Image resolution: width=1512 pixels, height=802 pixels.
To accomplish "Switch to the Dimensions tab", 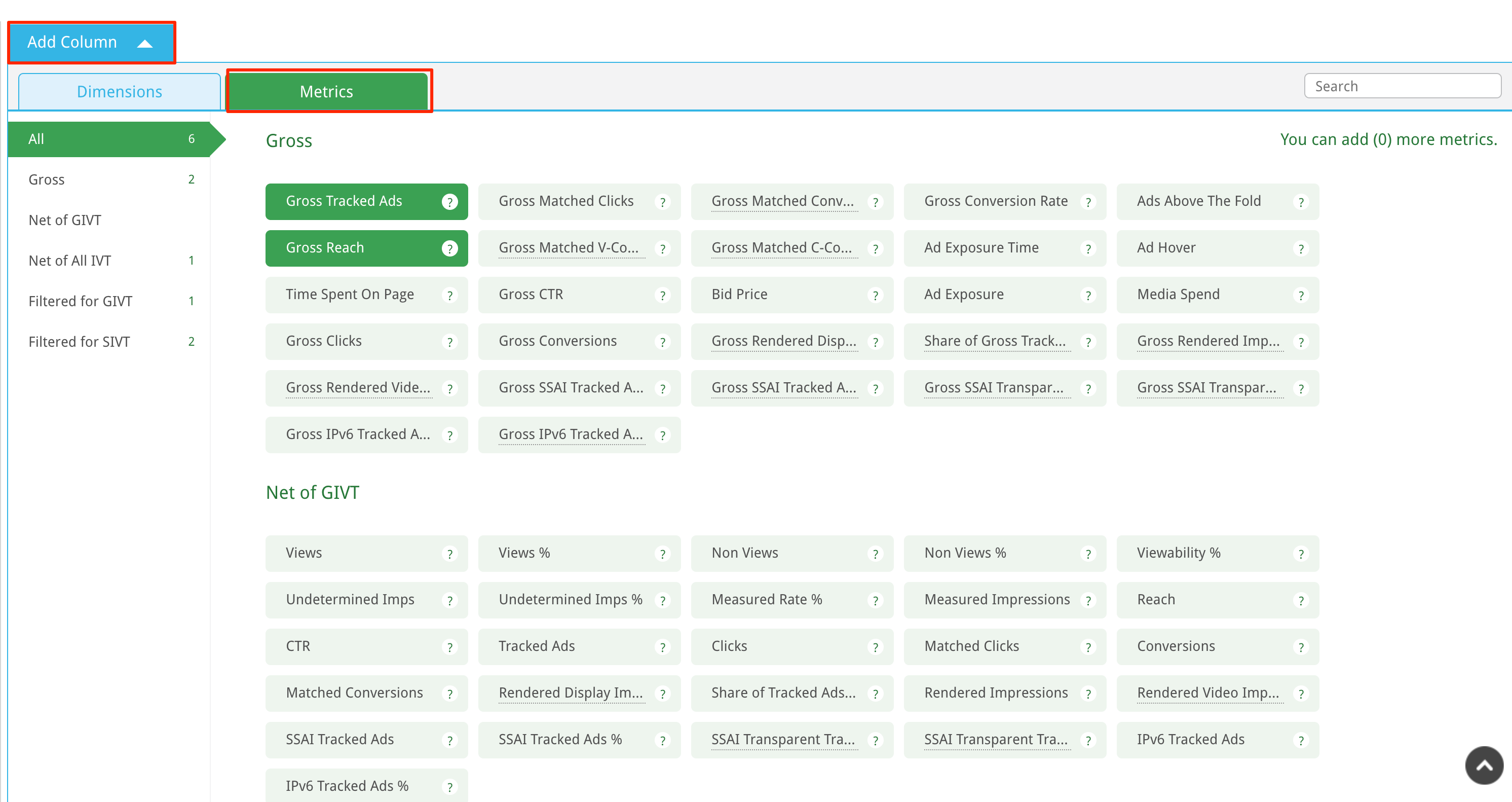I will pyautogui.click(x=120, y=92).
